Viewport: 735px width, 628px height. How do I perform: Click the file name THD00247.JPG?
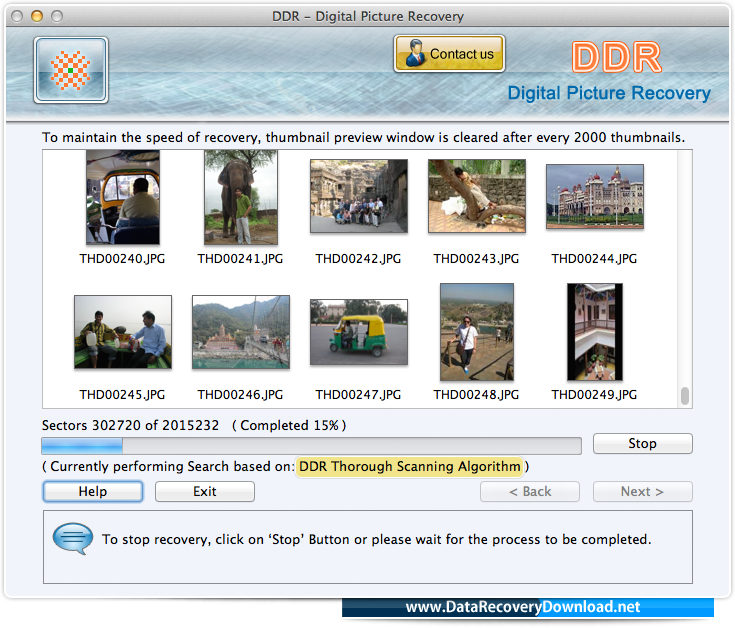pos(358,395)
